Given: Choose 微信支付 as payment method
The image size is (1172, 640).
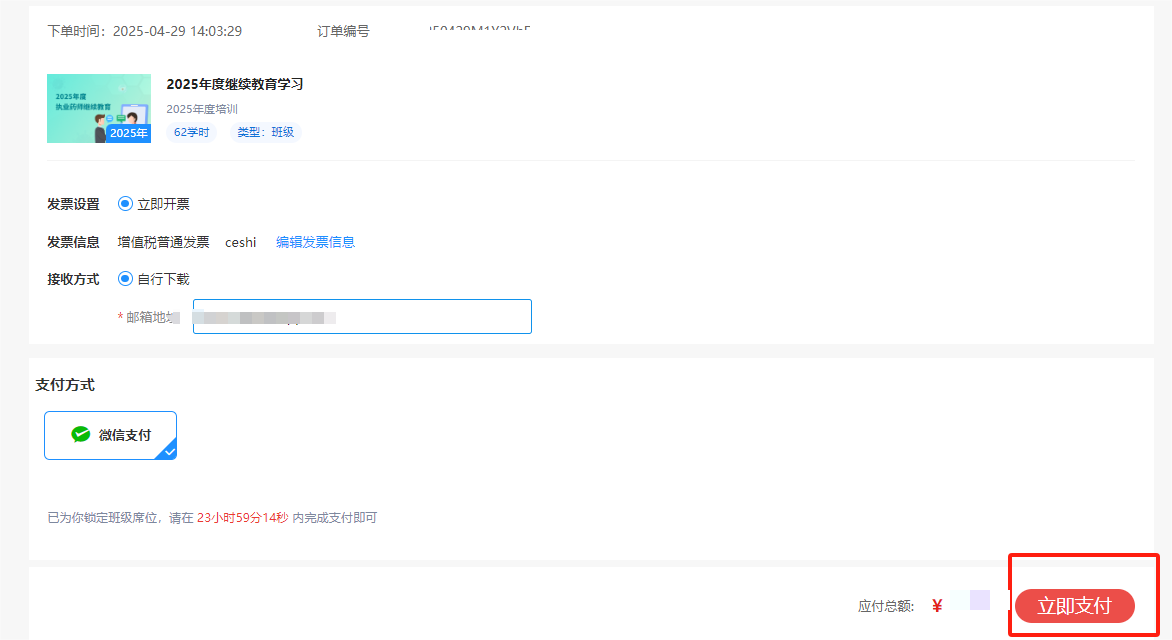Looking at the screenshot, I should [x=110, y=434].
